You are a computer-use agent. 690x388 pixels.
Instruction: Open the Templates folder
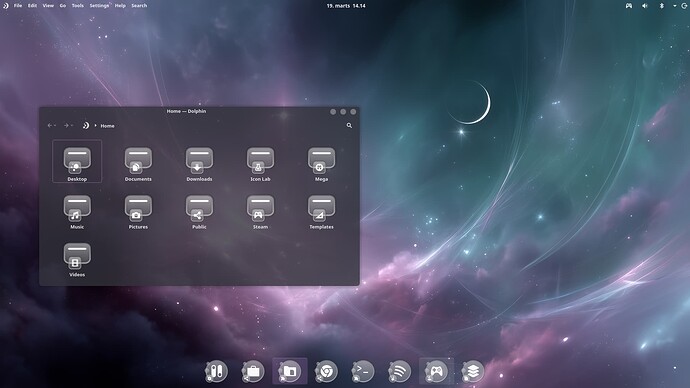[321, 212]
